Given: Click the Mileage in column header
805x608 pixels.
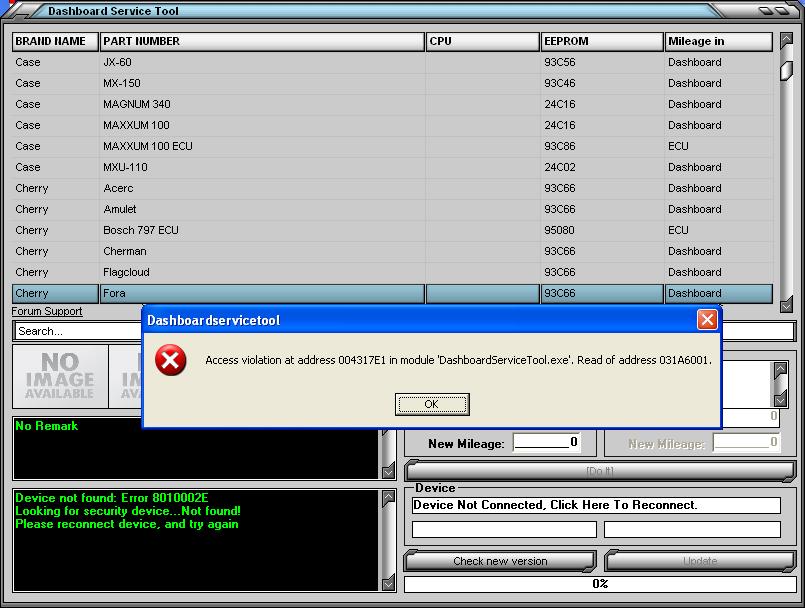Looking at the screenshot, I should pyautogui.click(x=718, y=42).
